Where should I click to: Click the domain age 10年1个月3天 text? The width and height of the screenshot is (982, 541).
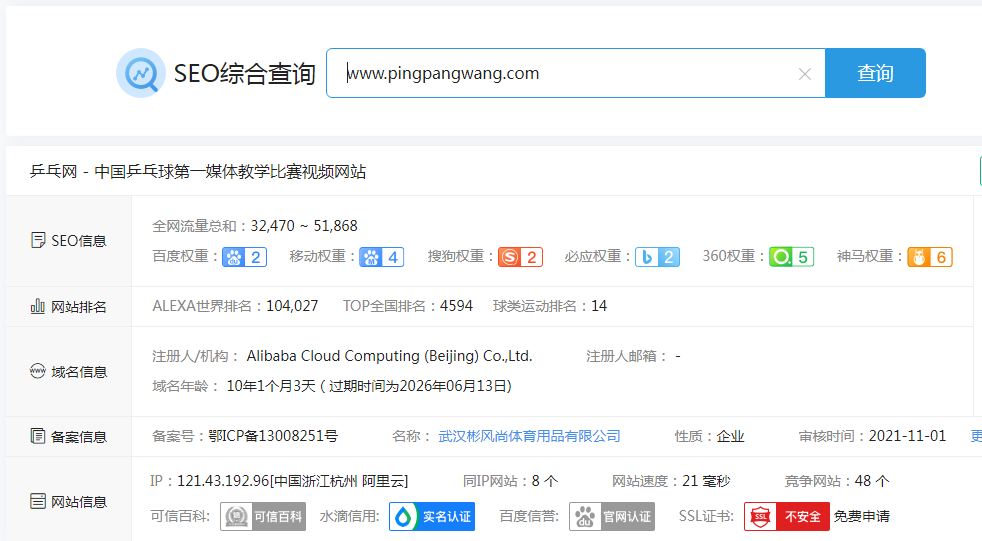point(271,386)
